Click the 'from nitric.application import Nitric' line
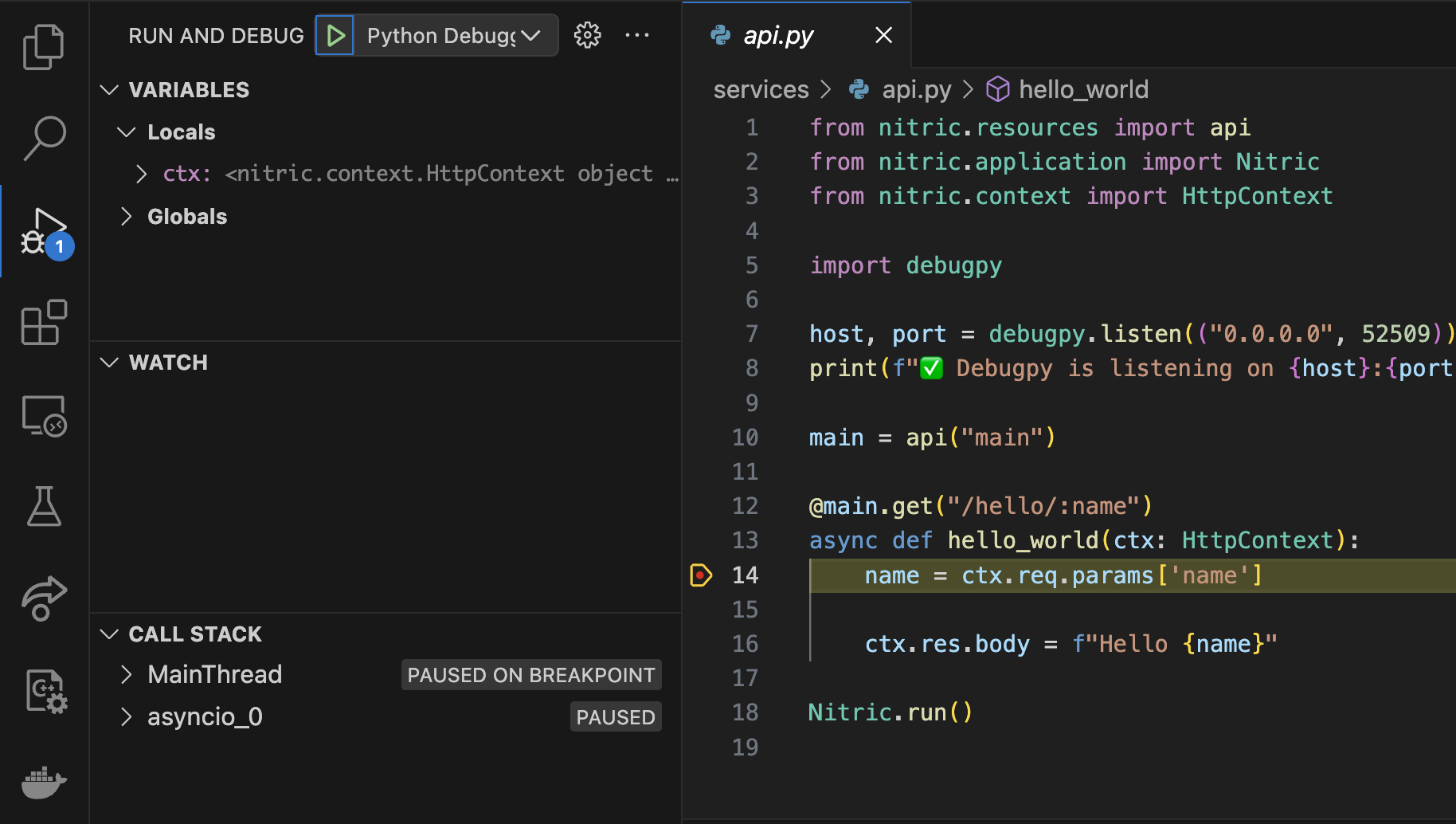Screen dimensions: 1456x824 tap(1064, 162)
